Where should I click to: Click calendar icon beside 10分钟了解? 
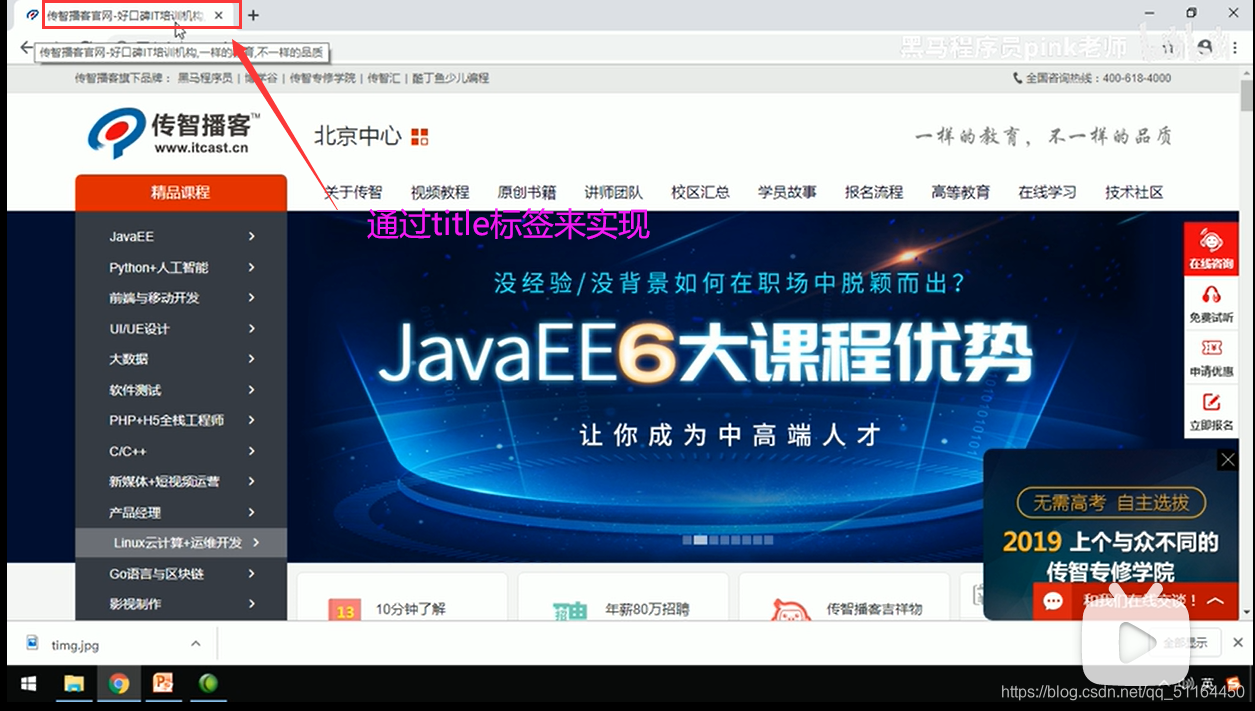345,610
